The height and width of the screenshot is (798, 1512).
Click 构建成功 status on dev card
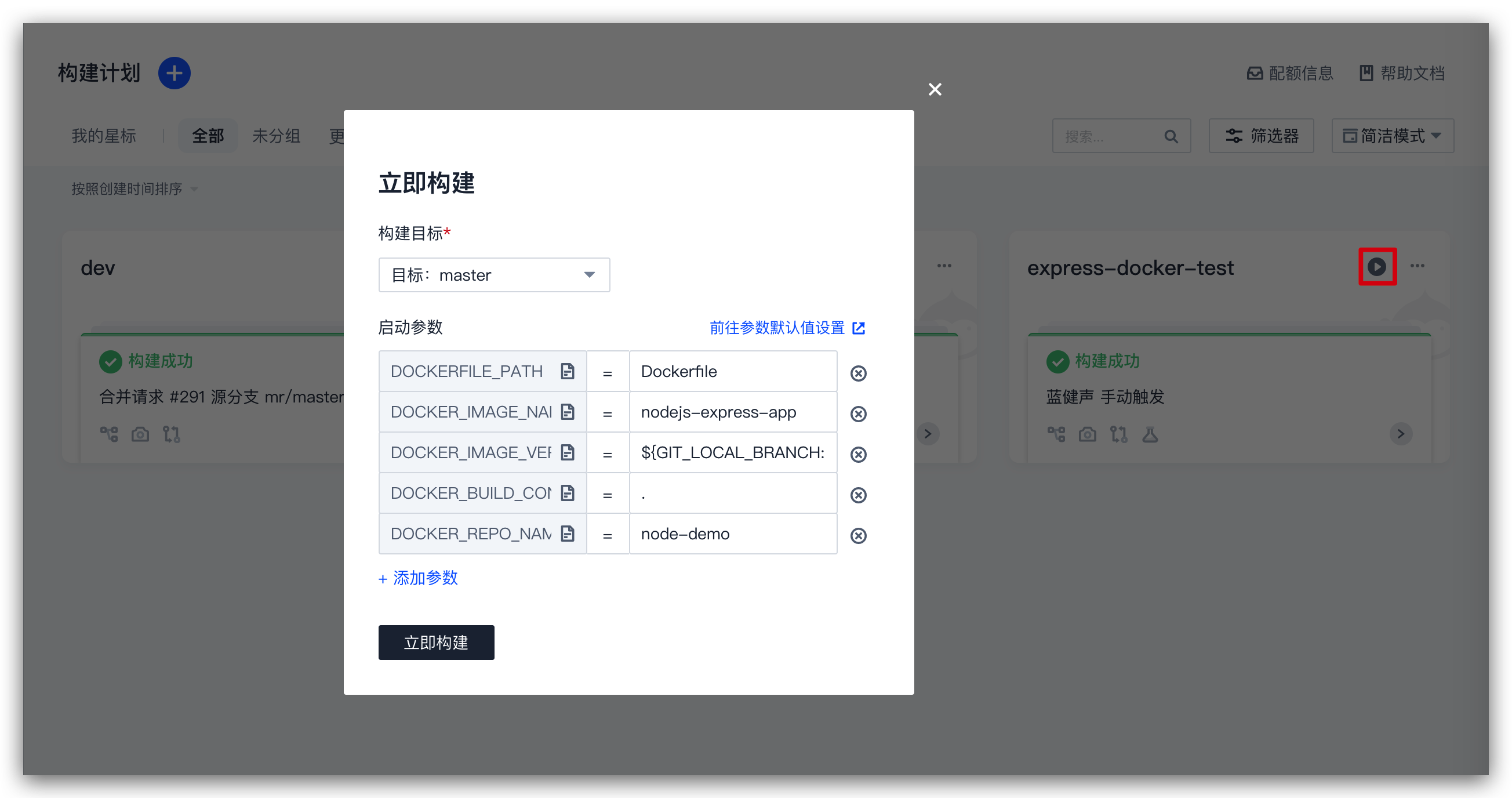146,361
